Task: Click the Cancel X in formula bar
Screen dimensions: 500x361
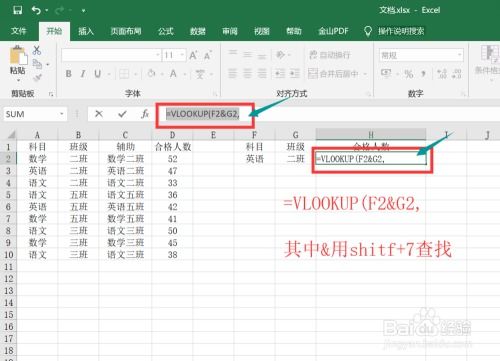Action: tap(99, 114)
